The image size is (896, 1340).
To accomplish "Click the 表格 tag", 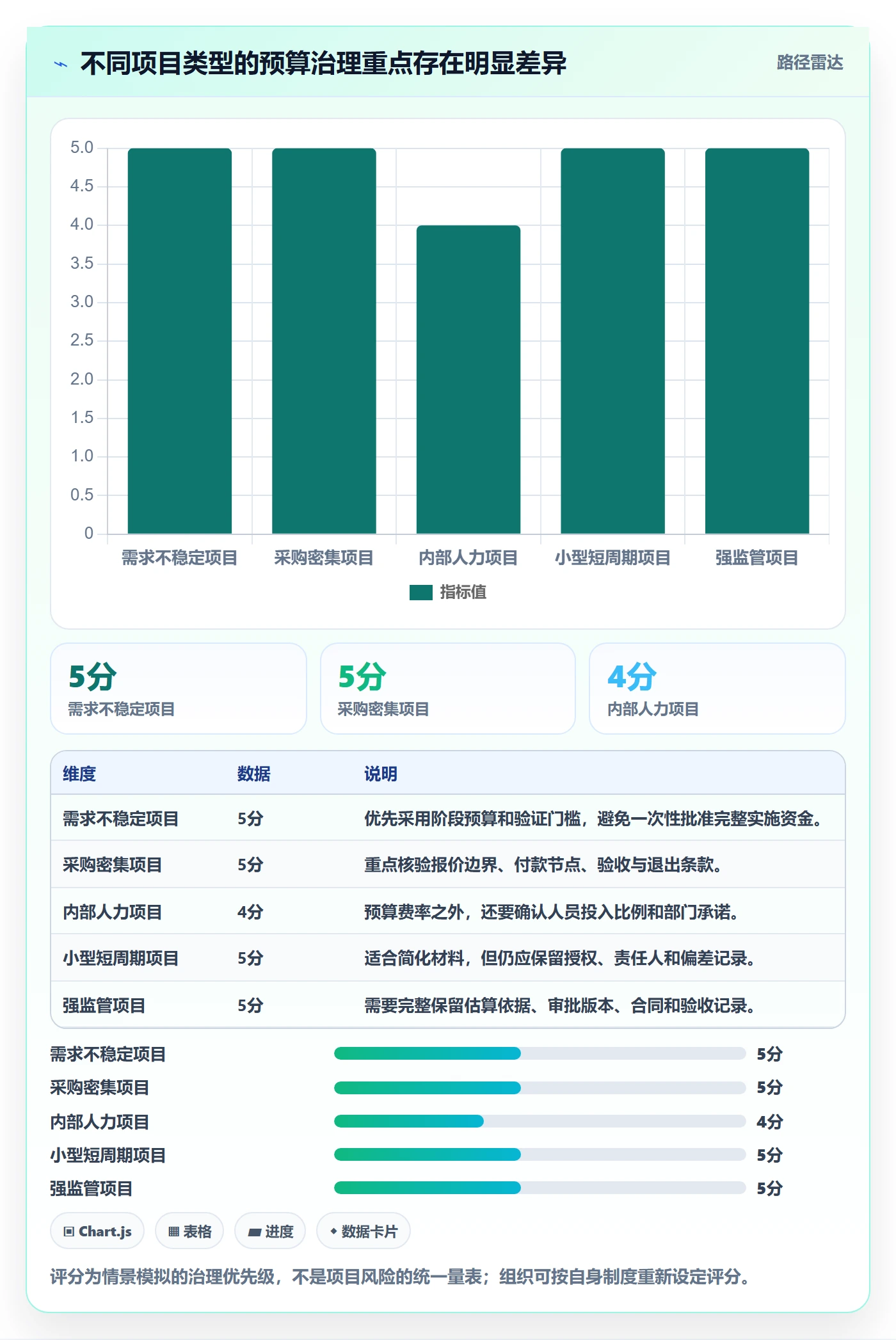I will coord(189,1231).
